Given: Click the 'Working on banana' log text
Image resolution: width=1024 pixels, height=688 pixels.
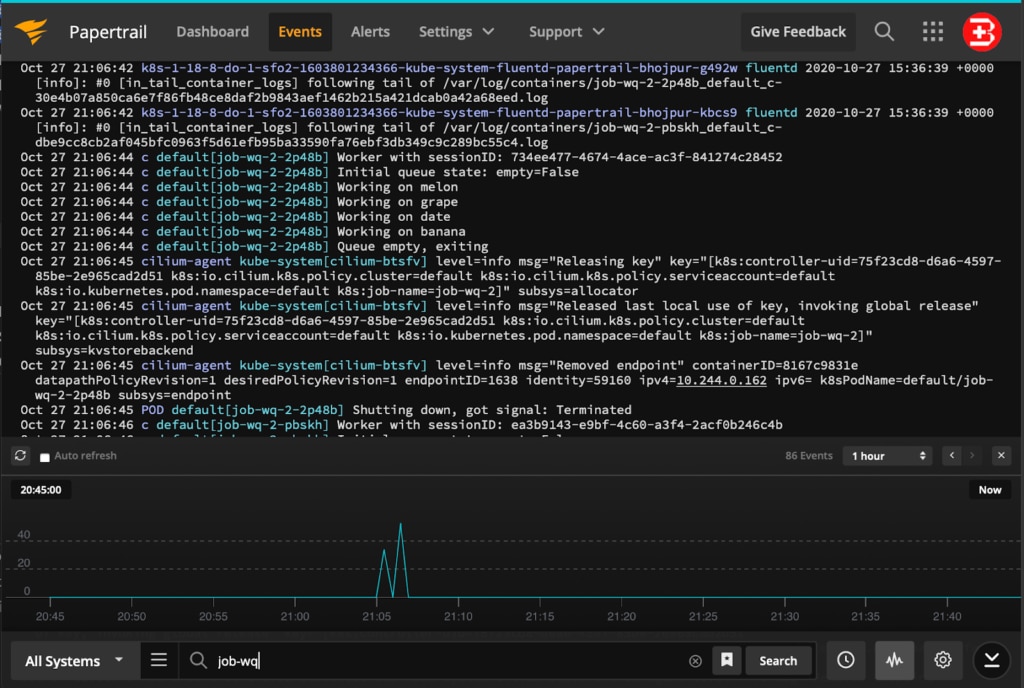Looking at the screenshot, I should [401, 231].
